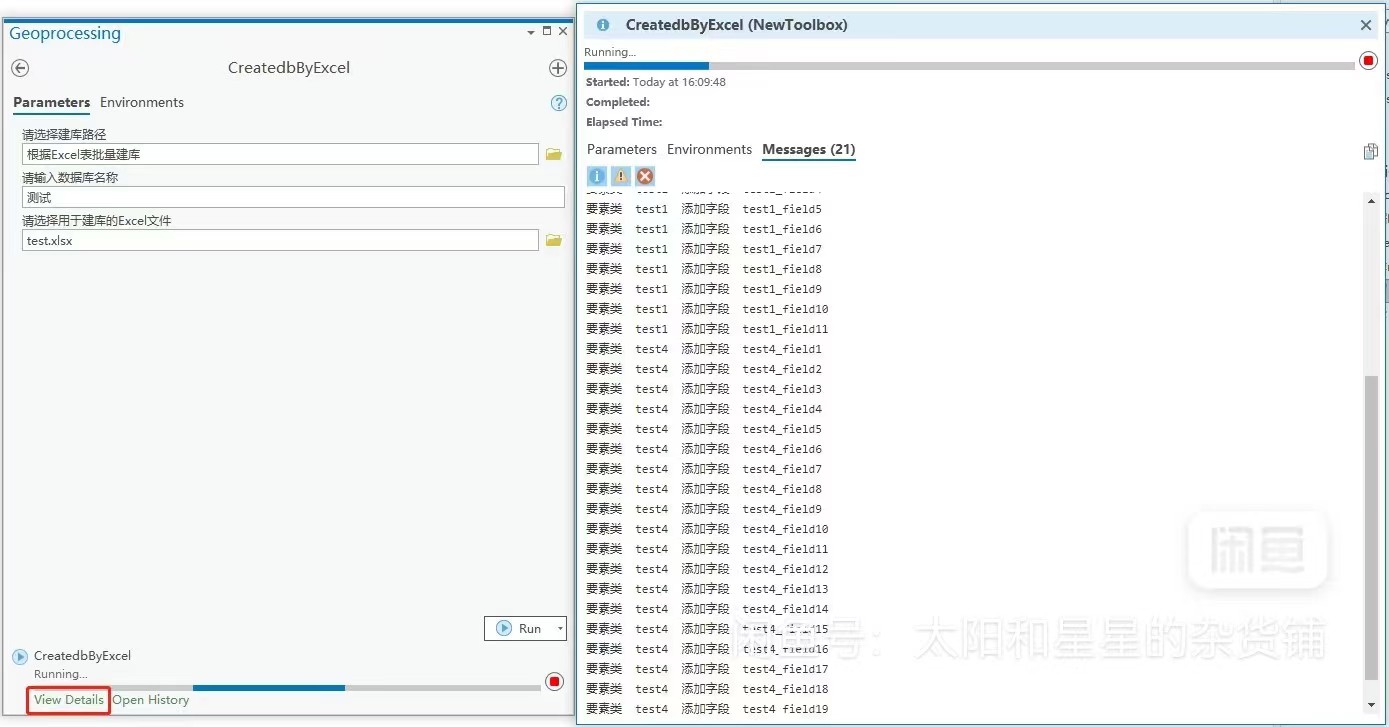
Task: Open the Geoprocessing pane options menu arrow
Action: (531, 33)
